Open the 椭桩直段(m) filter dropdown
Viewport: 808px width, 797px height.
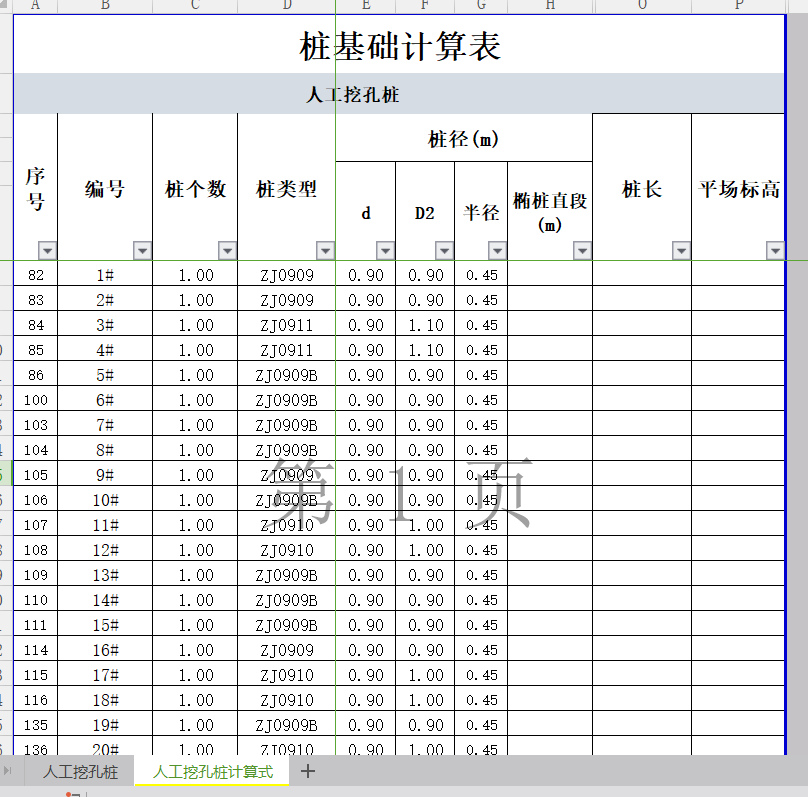click(x=582, y=250)
